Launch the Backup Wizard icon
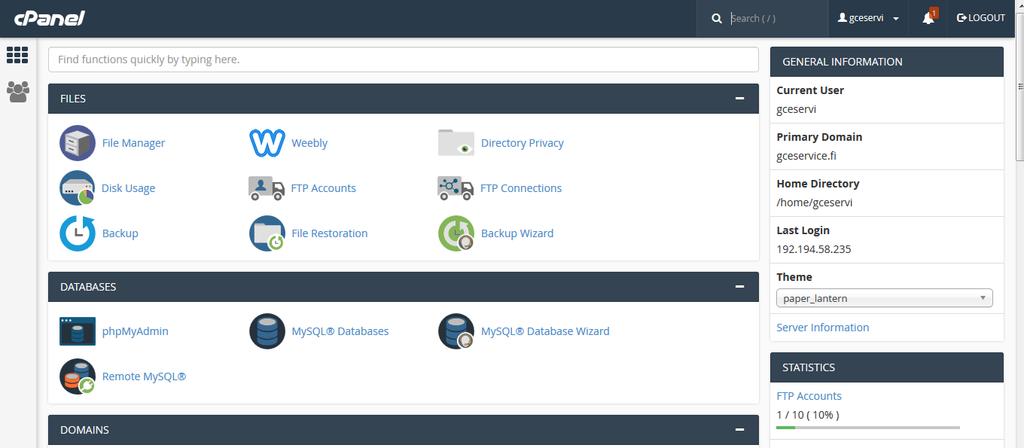The image size is (1024, 448). point(456,233)
